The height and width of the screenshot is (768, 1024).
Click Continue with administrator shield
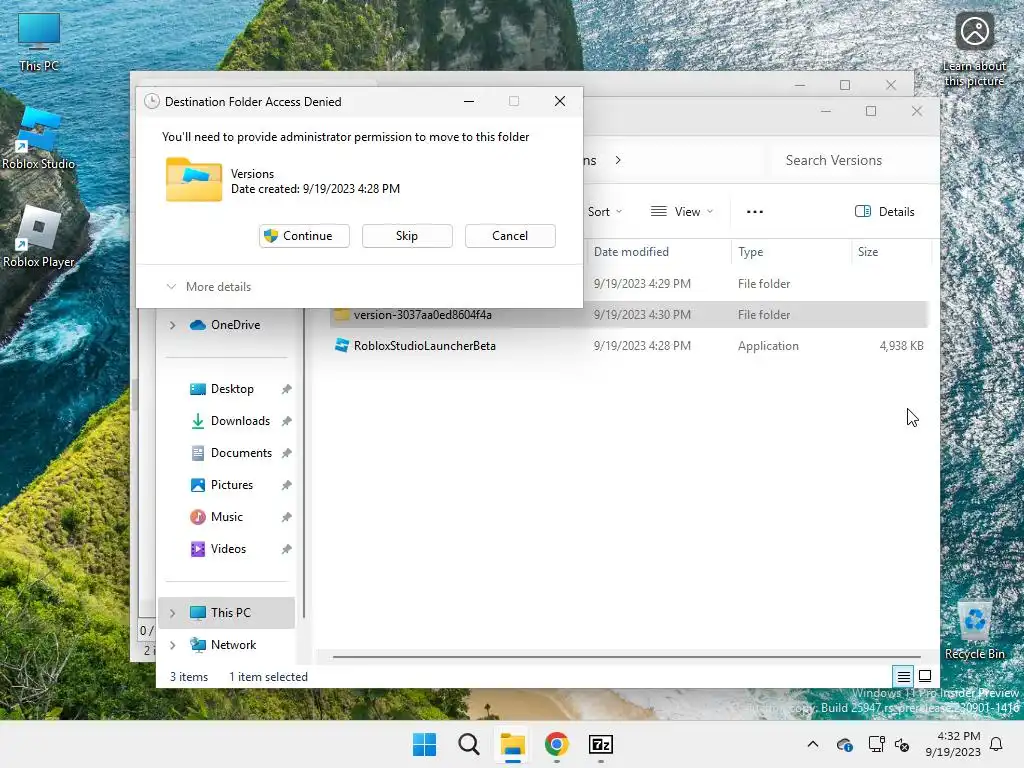(304, 236)
